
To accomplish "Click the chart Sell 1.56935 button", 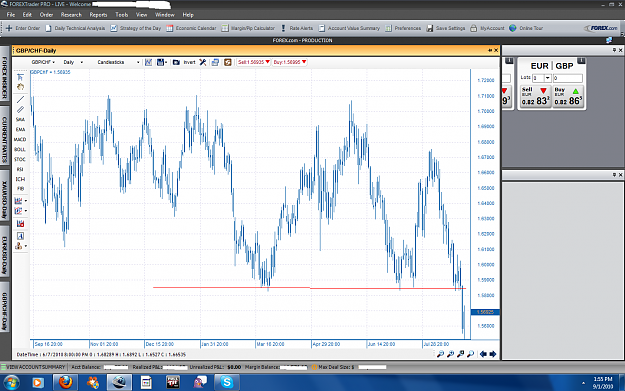I will 254,62.
